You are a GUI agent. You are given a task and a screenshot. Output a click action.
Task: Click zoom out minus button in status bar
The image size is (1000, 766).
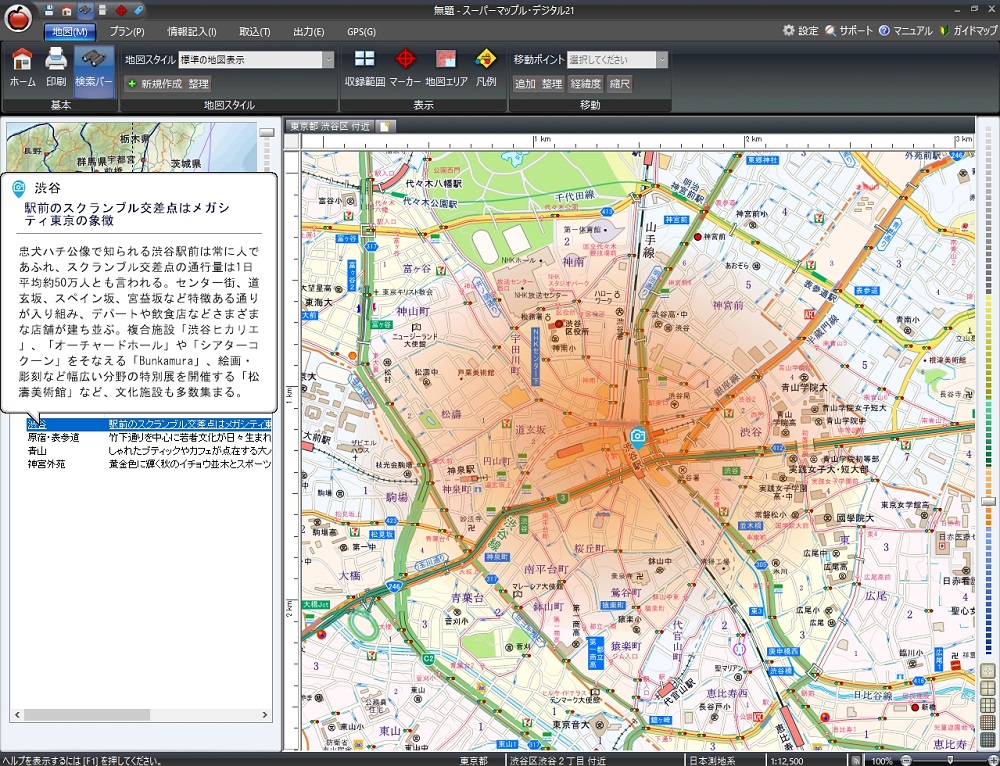point(906,760)
